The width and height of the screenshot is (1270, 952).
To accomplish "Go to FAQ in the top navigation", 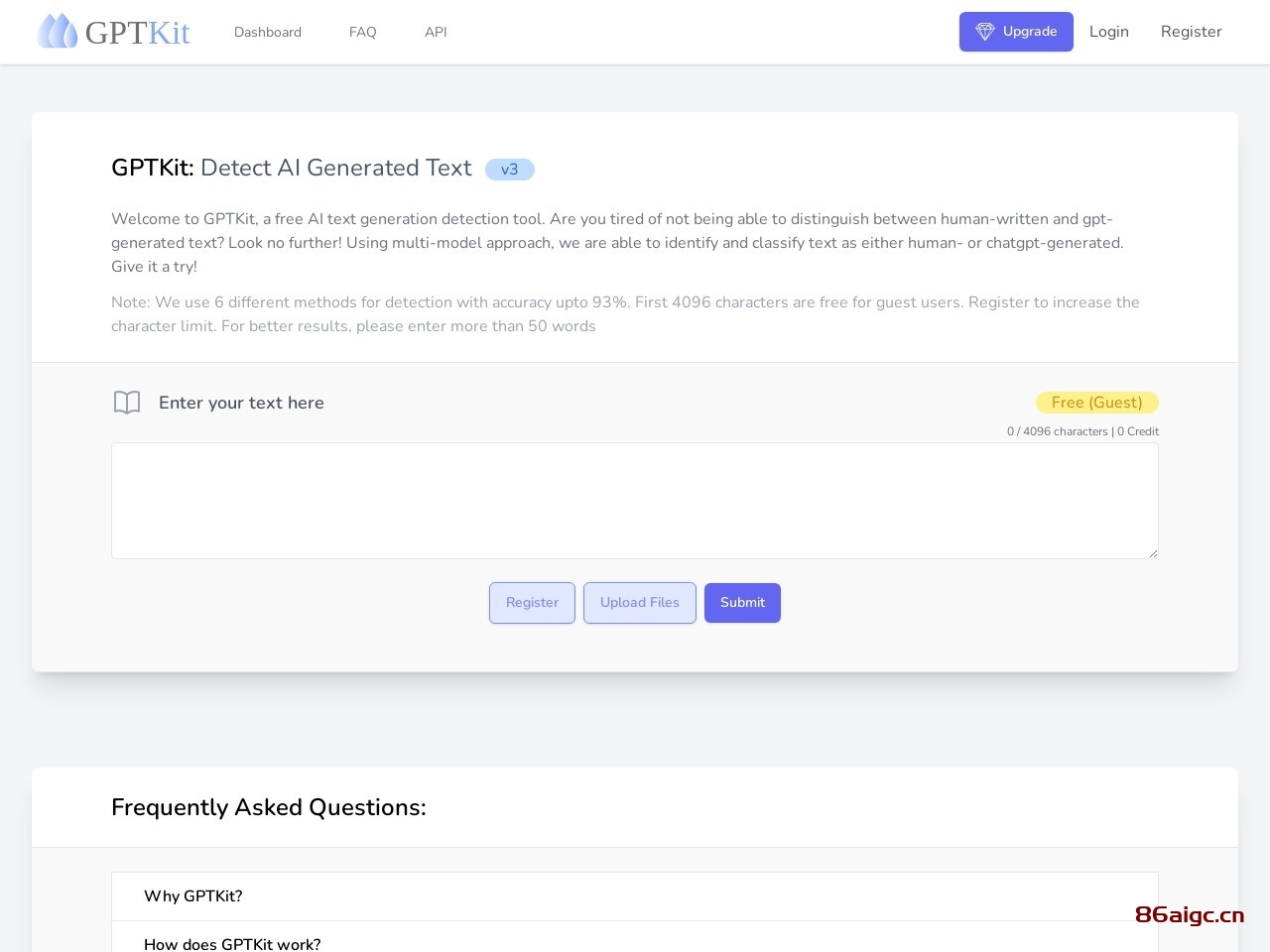I will [x=363, y=32].
